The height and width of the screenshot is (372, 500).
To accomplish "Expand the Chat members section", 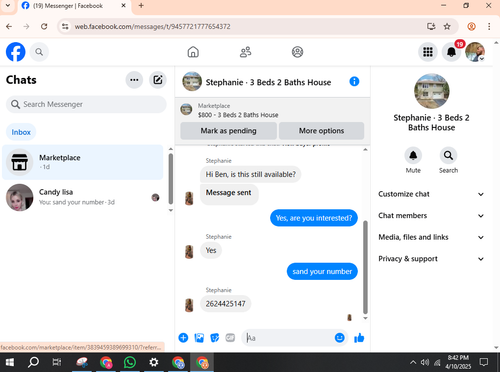I will 431,216.
